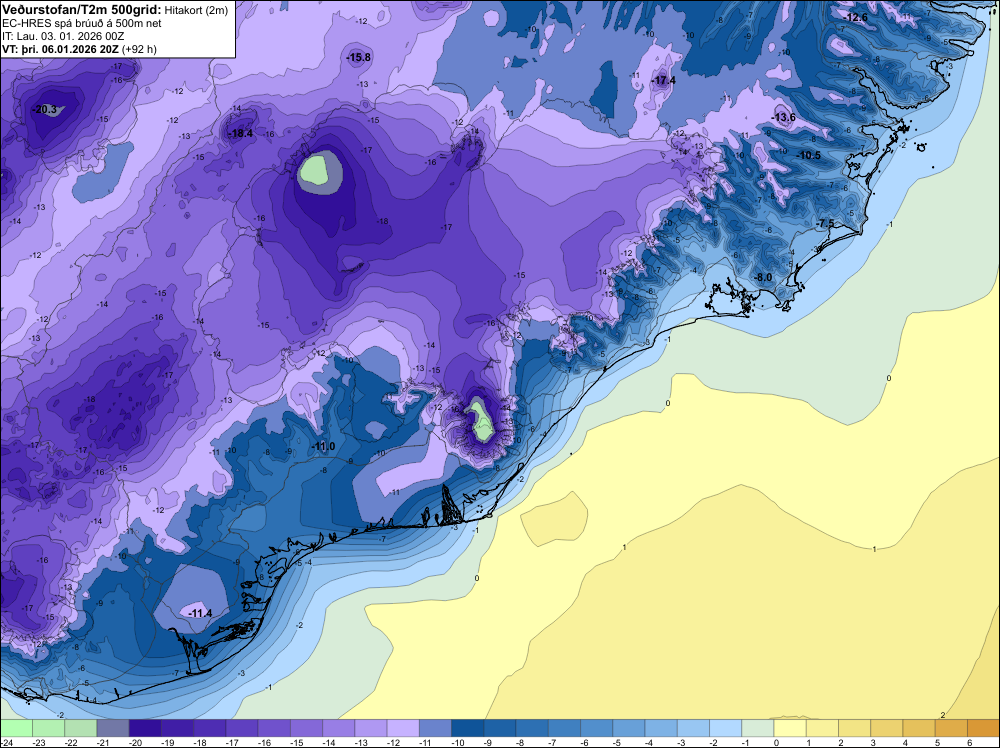The image size is (1000, 748).
Task: Click the bold '-8.0' temperature label
Action: 763,277
